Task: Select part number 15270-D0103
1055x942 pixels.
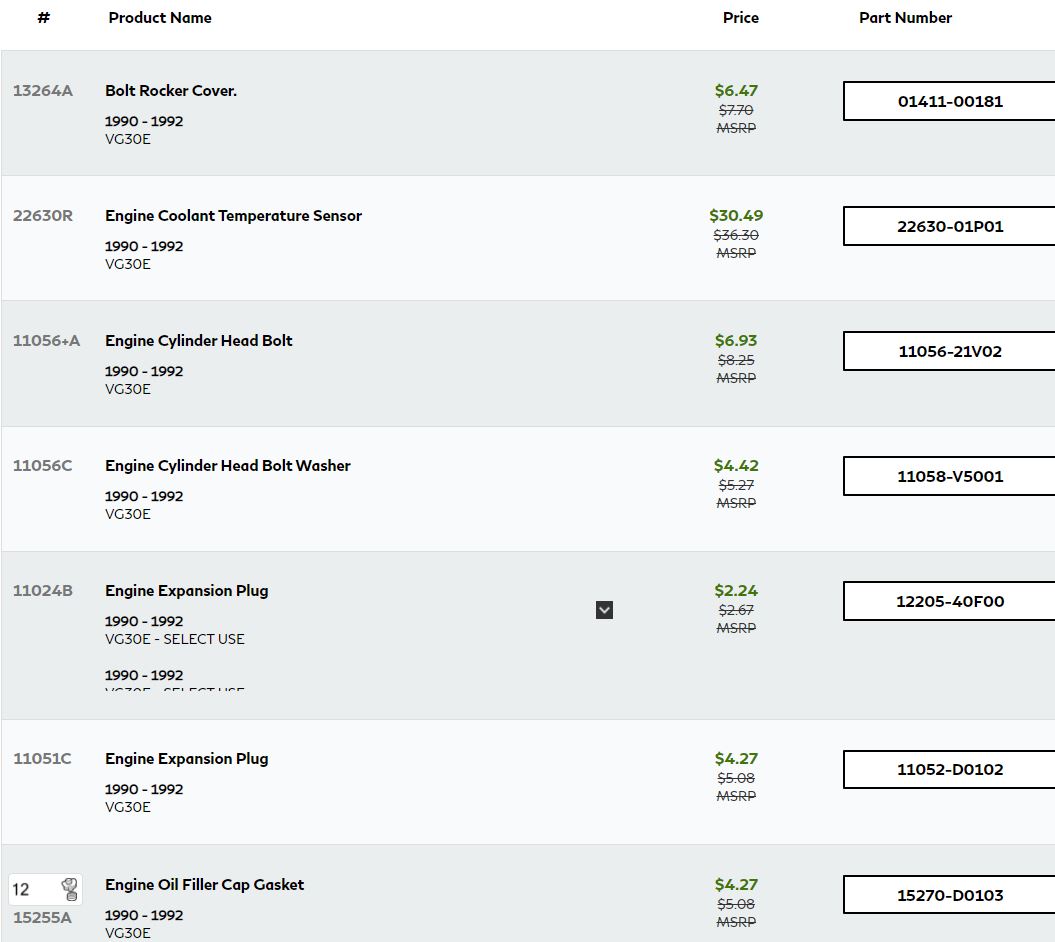Action: 949,895
